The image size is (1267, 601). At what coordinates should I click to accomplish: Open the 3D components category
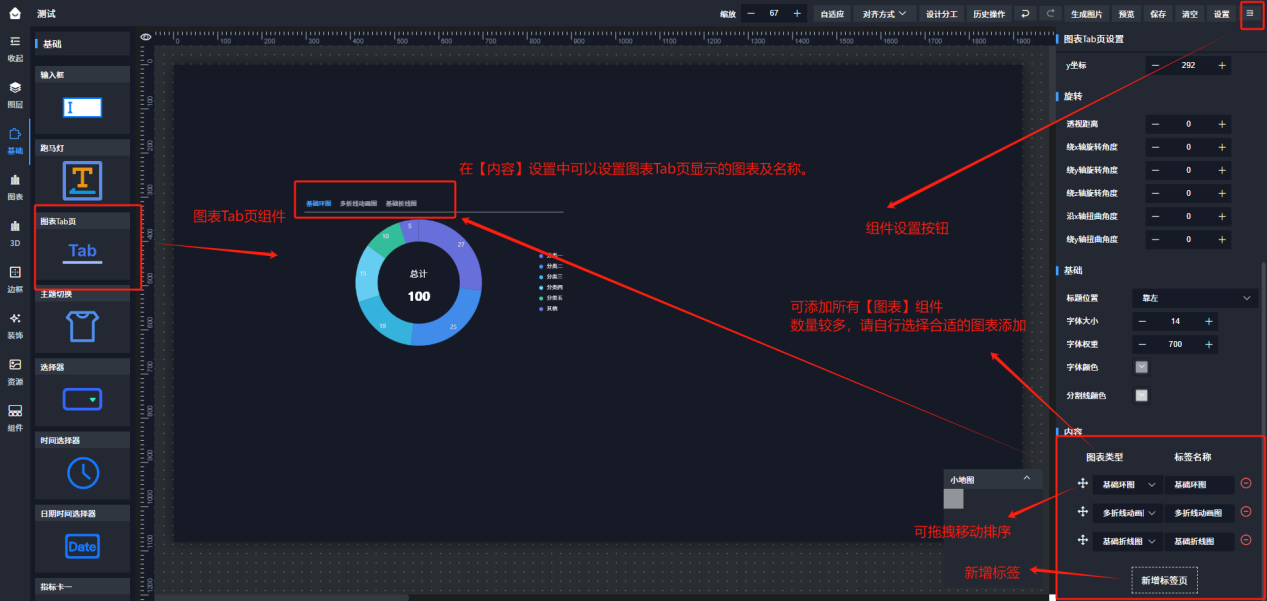click(x=15, y=232)
